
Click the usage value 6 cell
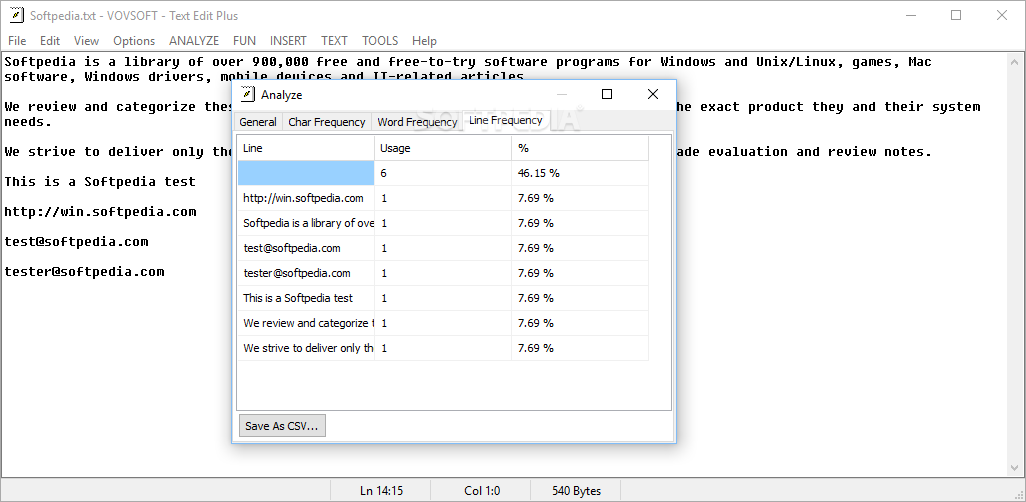[x=443, y=173]
